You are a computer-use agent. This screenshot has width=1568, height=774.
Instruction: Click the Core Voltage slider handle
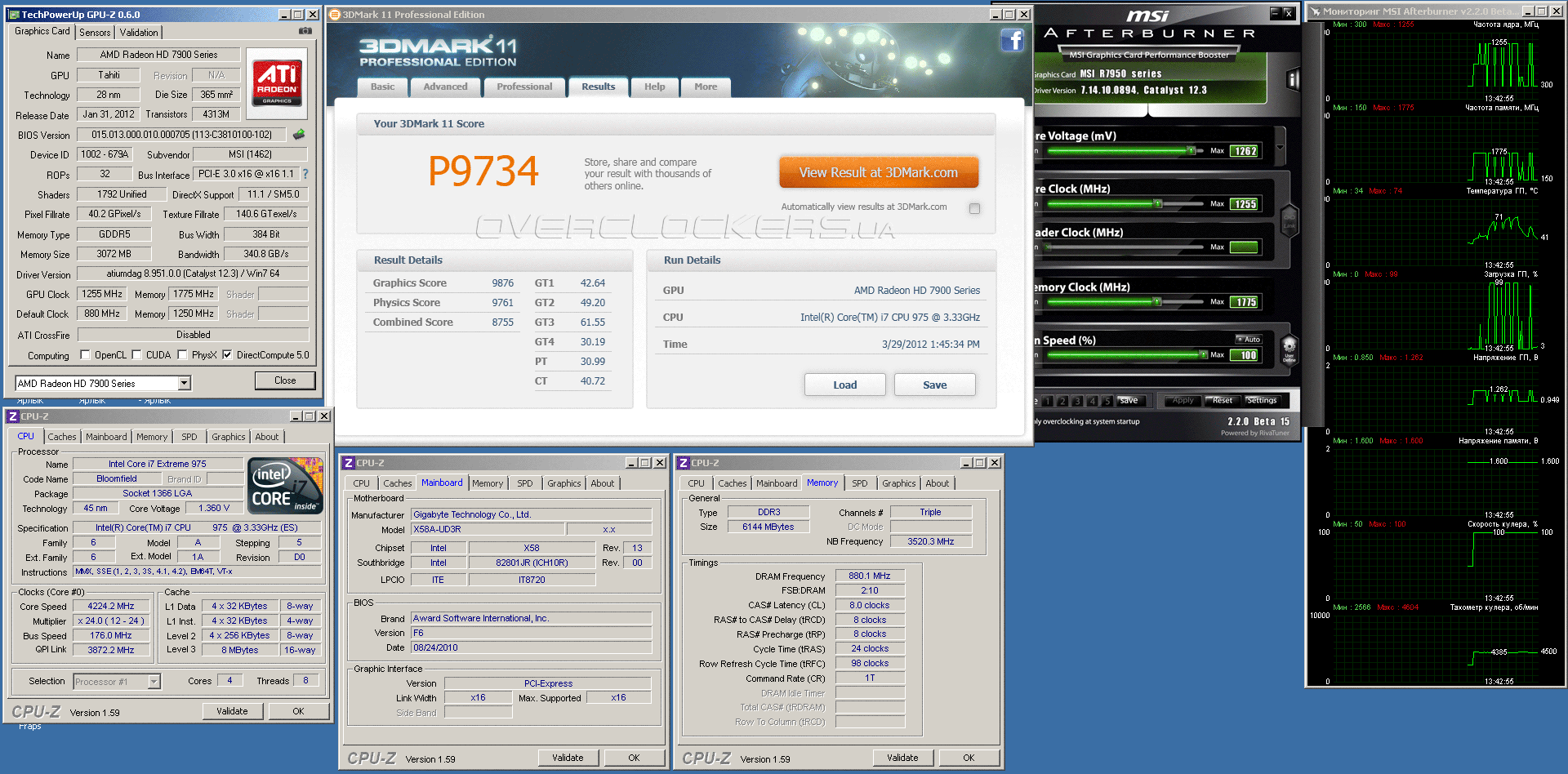click(1192, 151)
